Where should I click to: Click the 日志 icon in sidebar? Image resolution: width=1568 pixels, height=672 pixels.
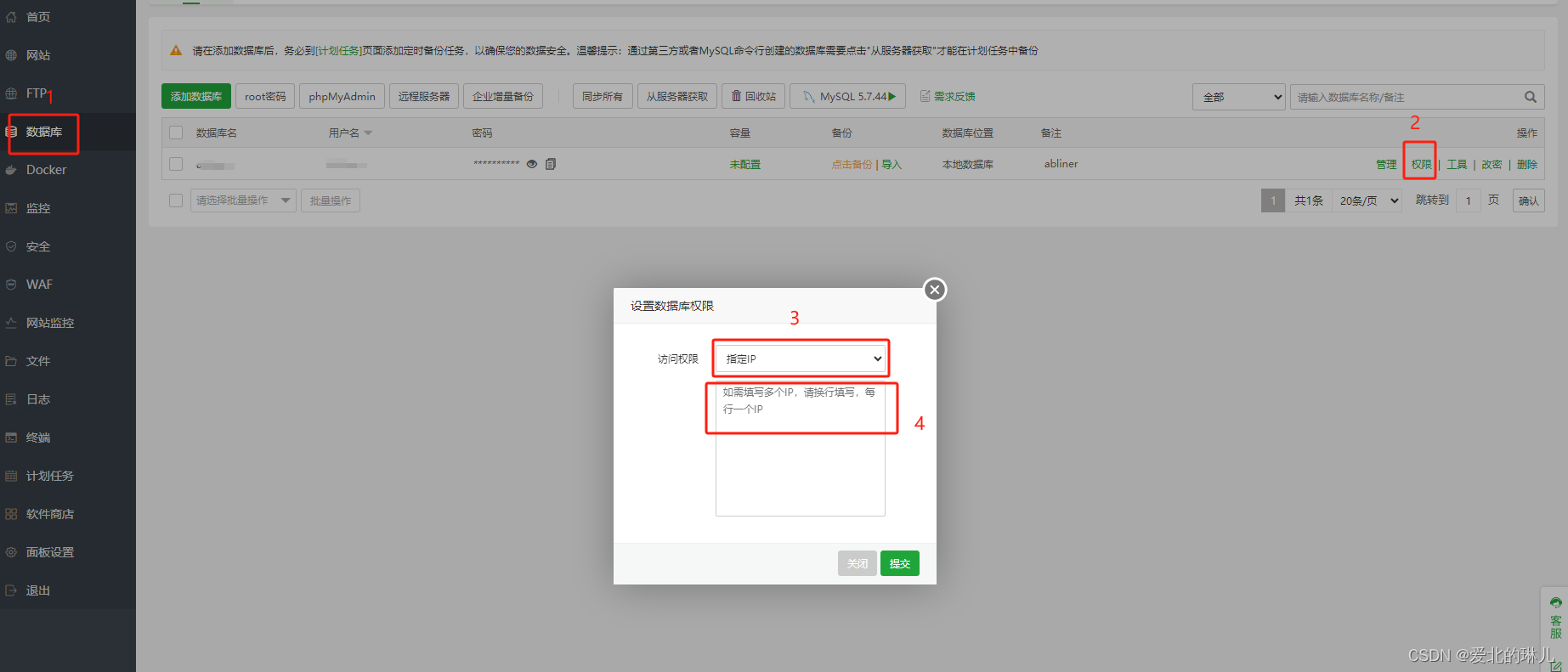[x=11, y=399]
